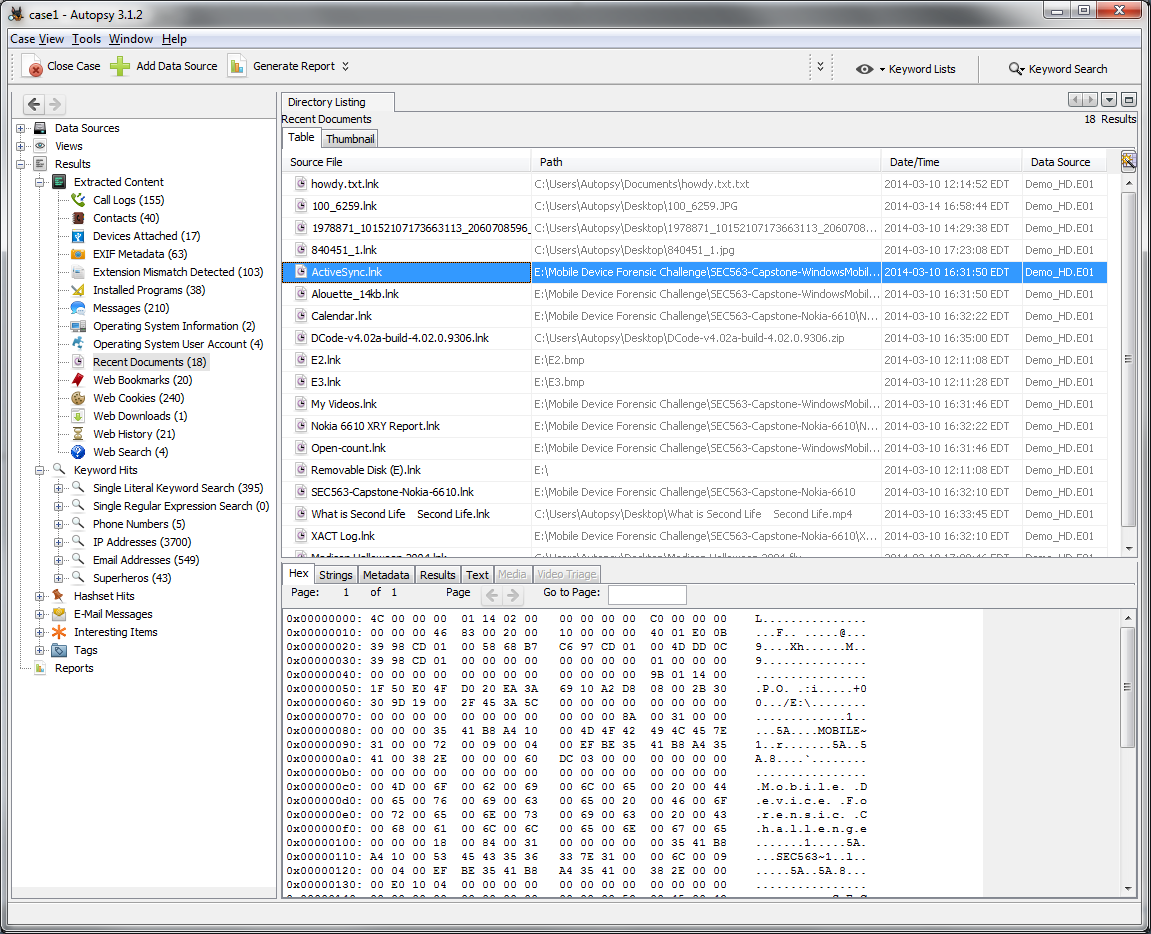Select the E2.lnk row in table
The height and width of the screenshot is (934, 1151).
pos(326,360)
